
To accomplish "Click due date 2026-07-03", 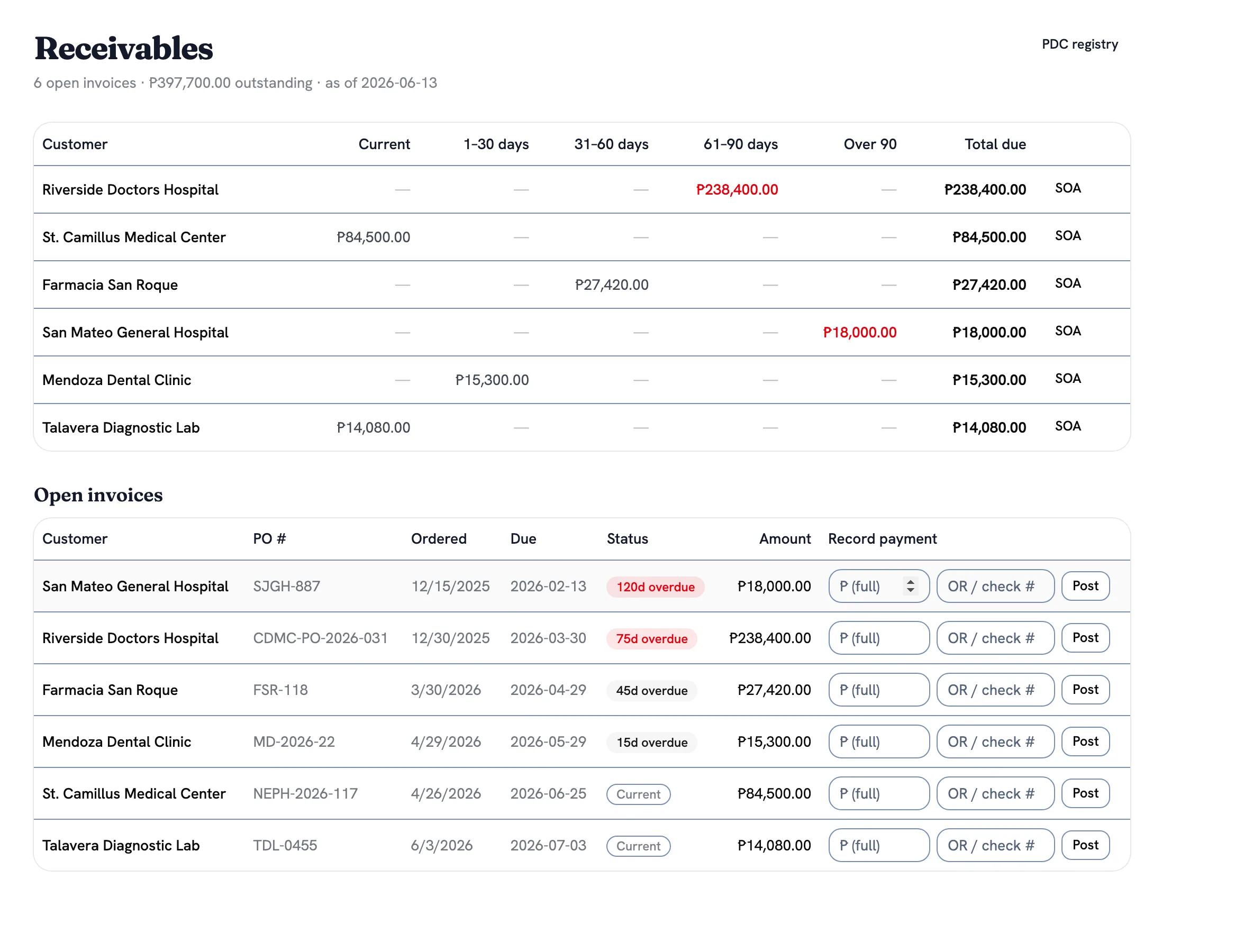I will click(548, 845).
